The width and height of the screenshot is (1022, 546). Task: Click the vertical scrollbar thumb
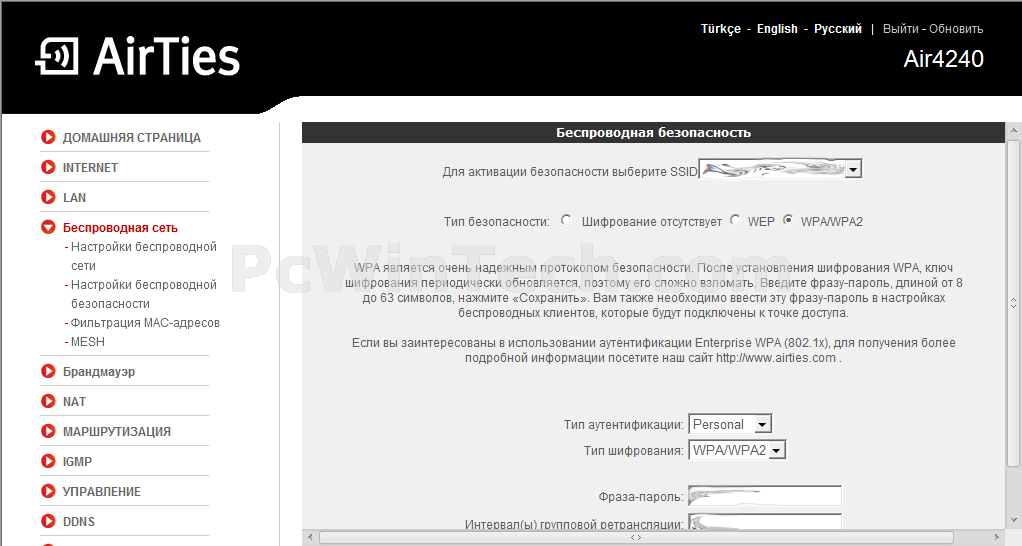[x=1013, y=303]
